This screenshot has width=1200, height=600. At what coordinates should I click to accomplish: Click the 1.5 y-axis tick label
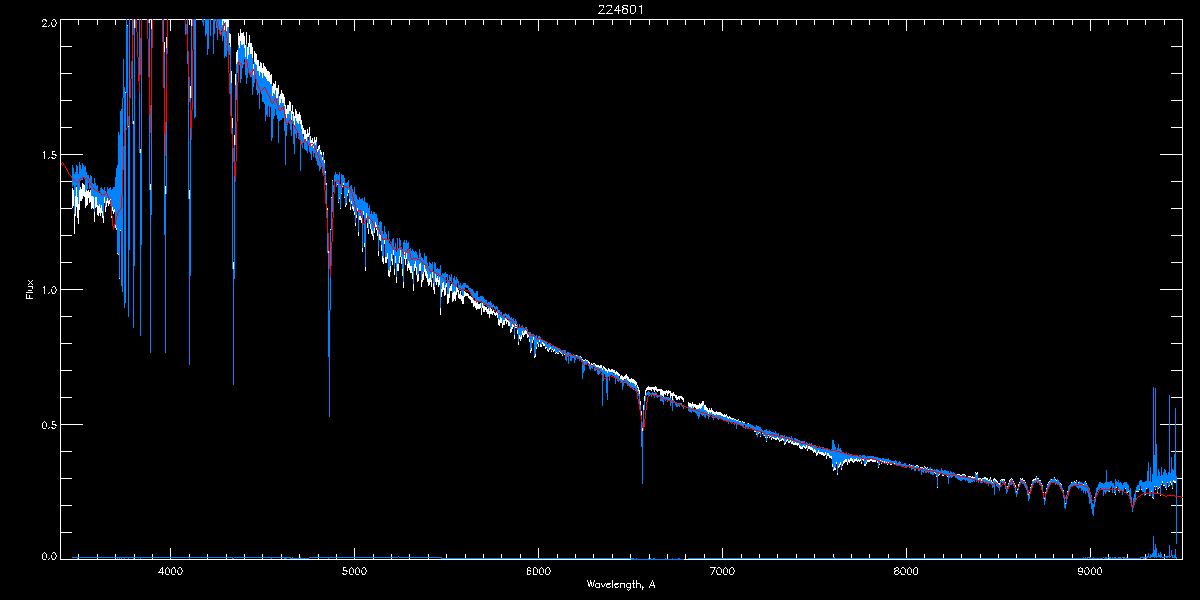(x=47, y=156)
